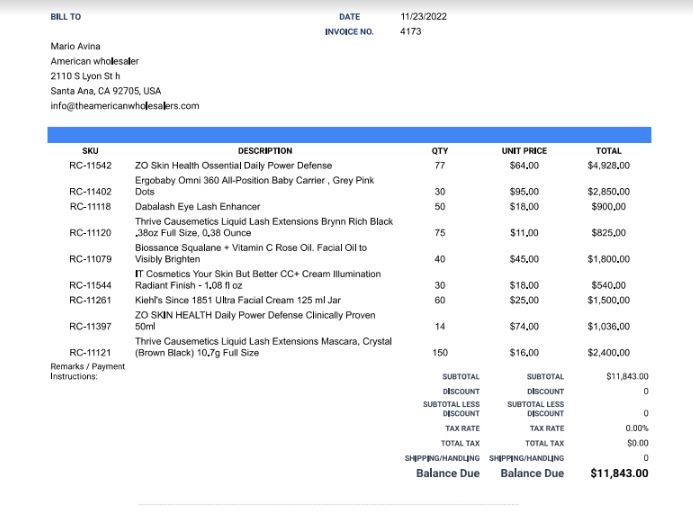Click the QTY column header
Viewport: 693px width, 519px height.
coord(440,151)
